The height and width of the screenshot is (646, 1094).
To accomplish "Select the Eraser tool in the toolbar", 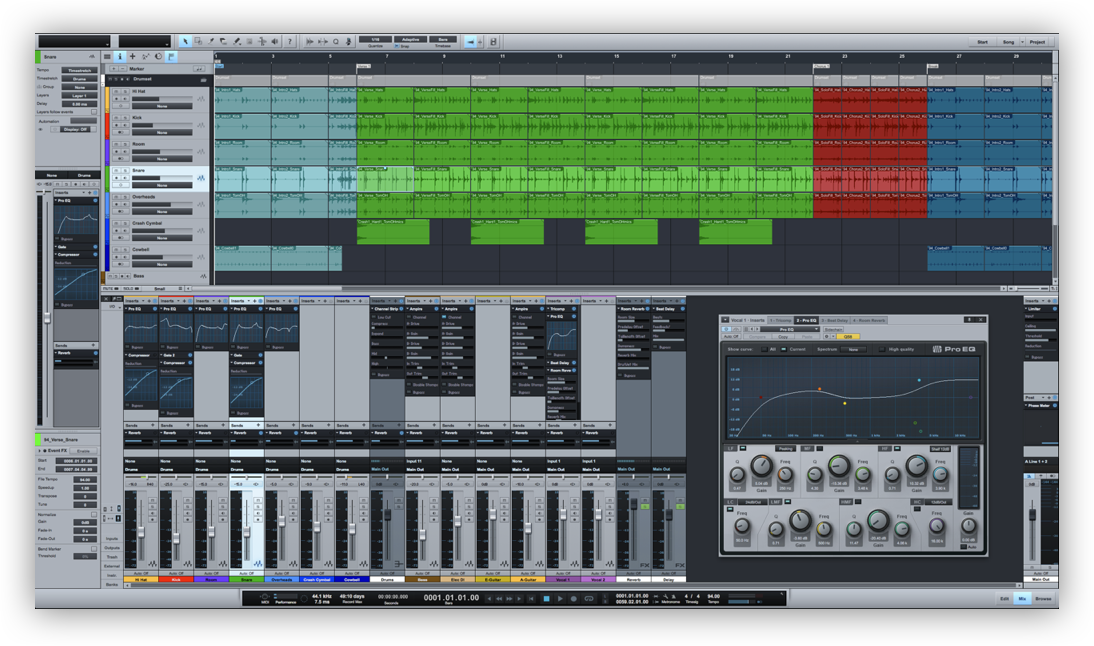I will [224, 42].
